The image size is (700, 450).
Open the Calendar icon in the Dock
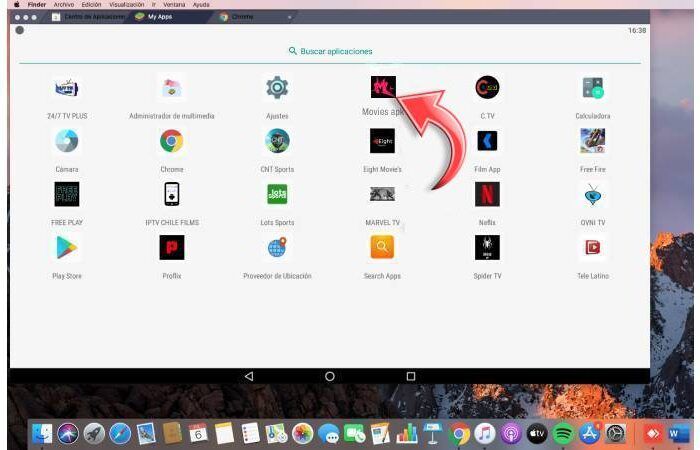click(198, 433)
